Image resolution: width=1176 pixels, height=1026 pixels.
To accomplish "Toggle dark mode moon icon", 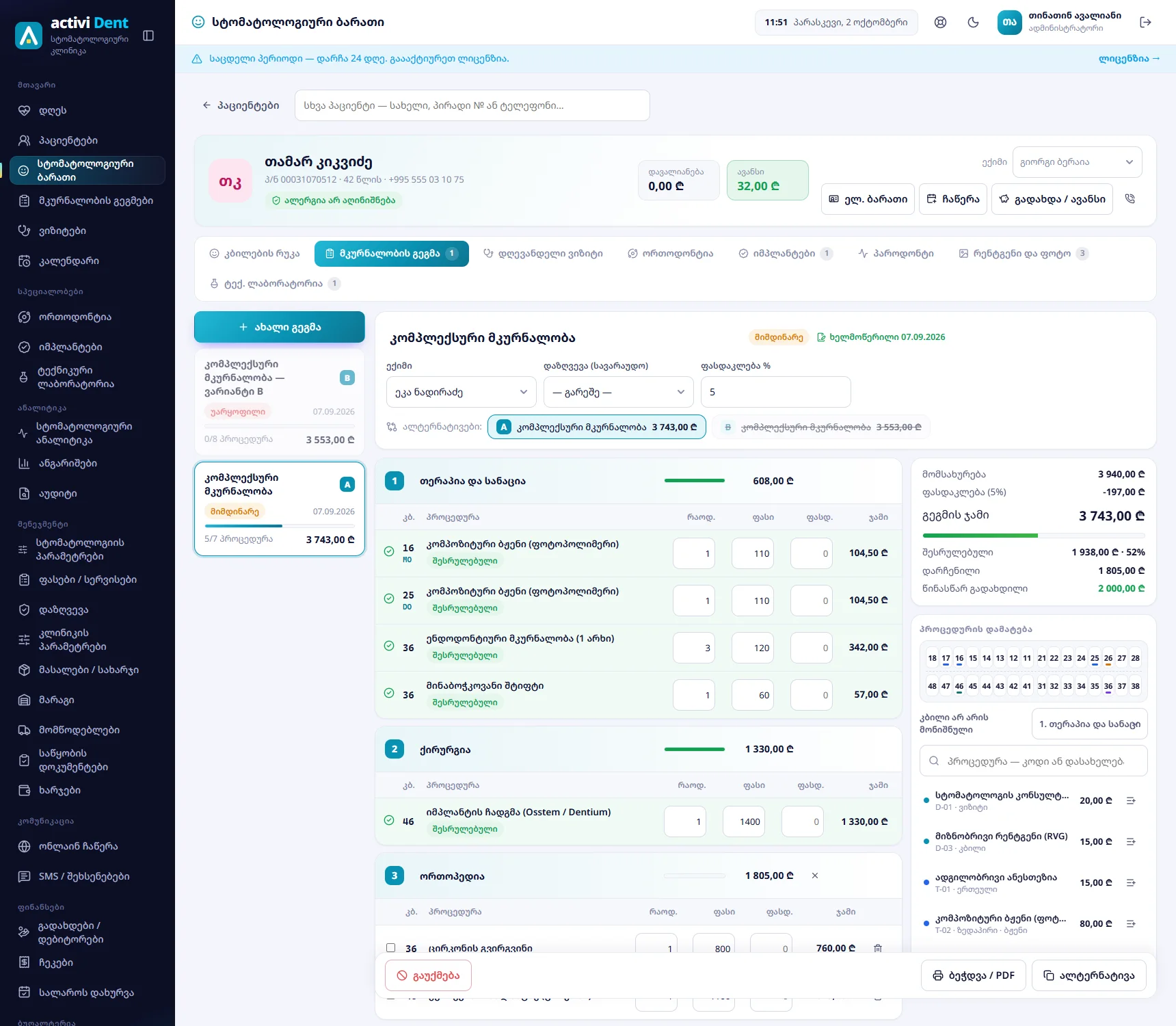I will point(974,23).
